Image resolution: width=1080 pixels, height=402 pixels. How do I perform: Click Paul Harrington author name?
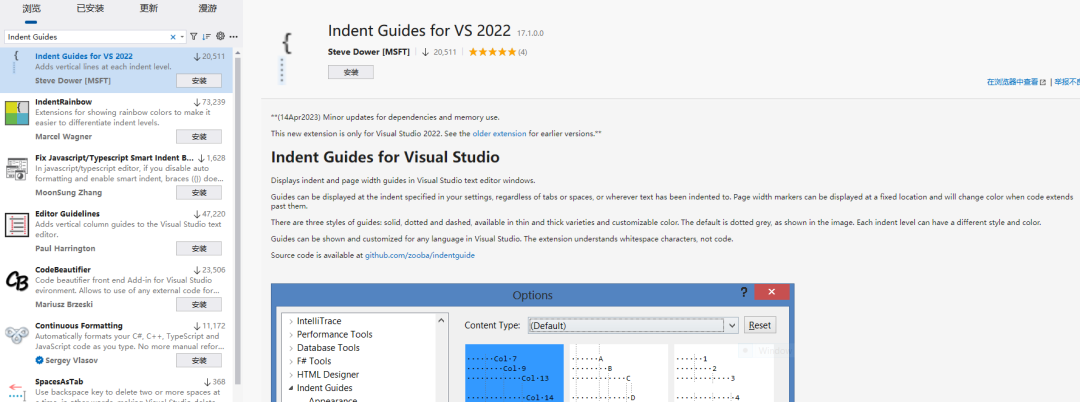(x=65, y=248)
